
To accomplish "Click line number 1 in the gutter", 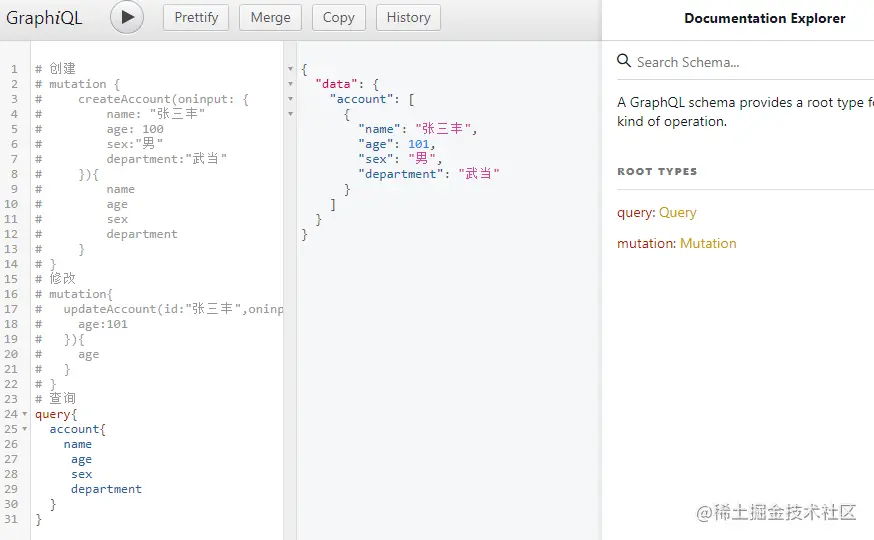I will [x=14, y=69].
